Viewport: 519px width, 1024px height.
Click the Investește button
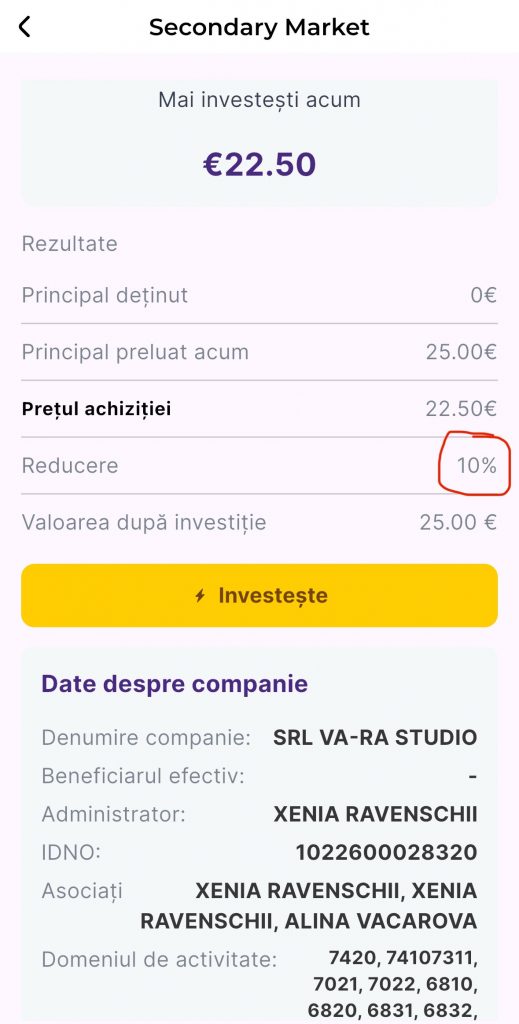click(x=259, y=596)
